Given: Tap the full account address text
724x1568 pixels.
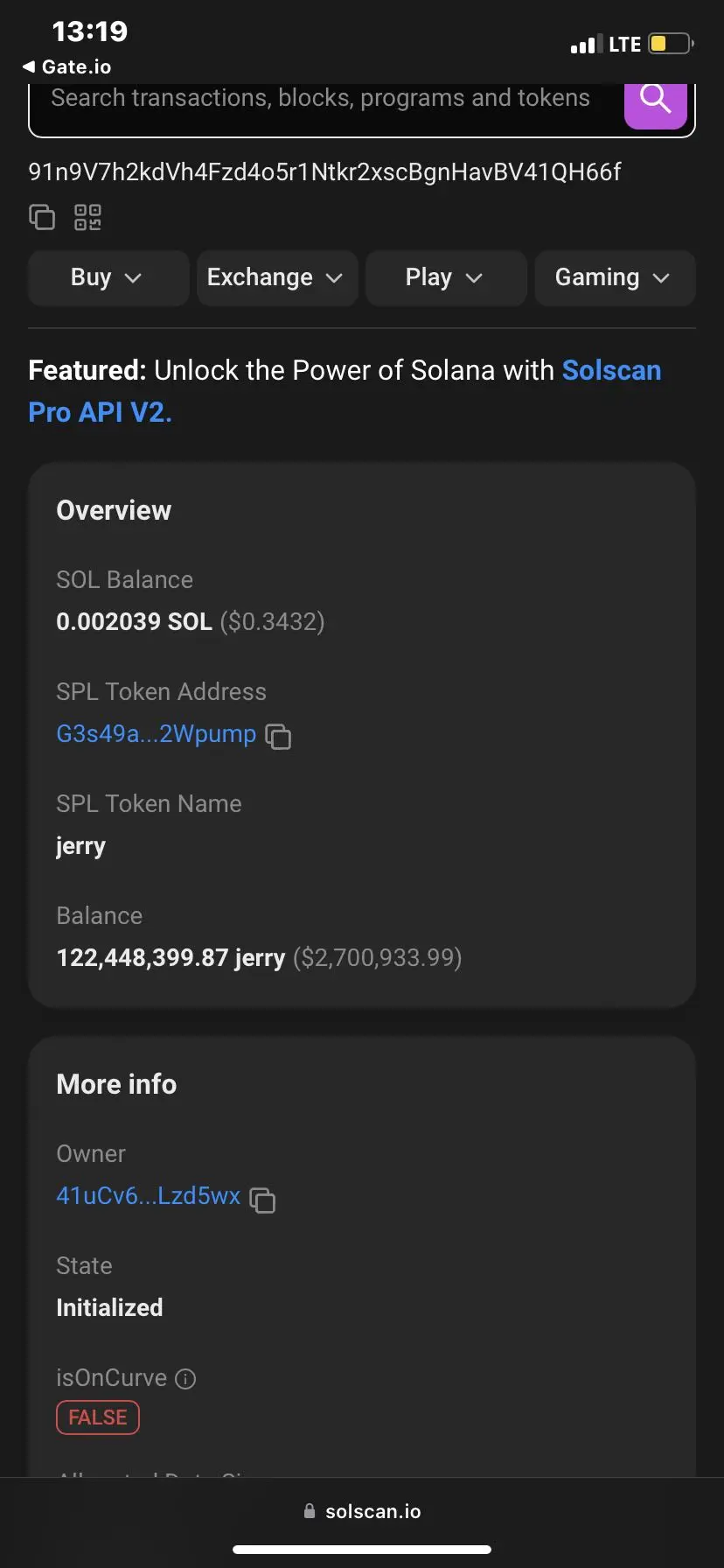Looking at the screenshot, I should tap(324, 172).
